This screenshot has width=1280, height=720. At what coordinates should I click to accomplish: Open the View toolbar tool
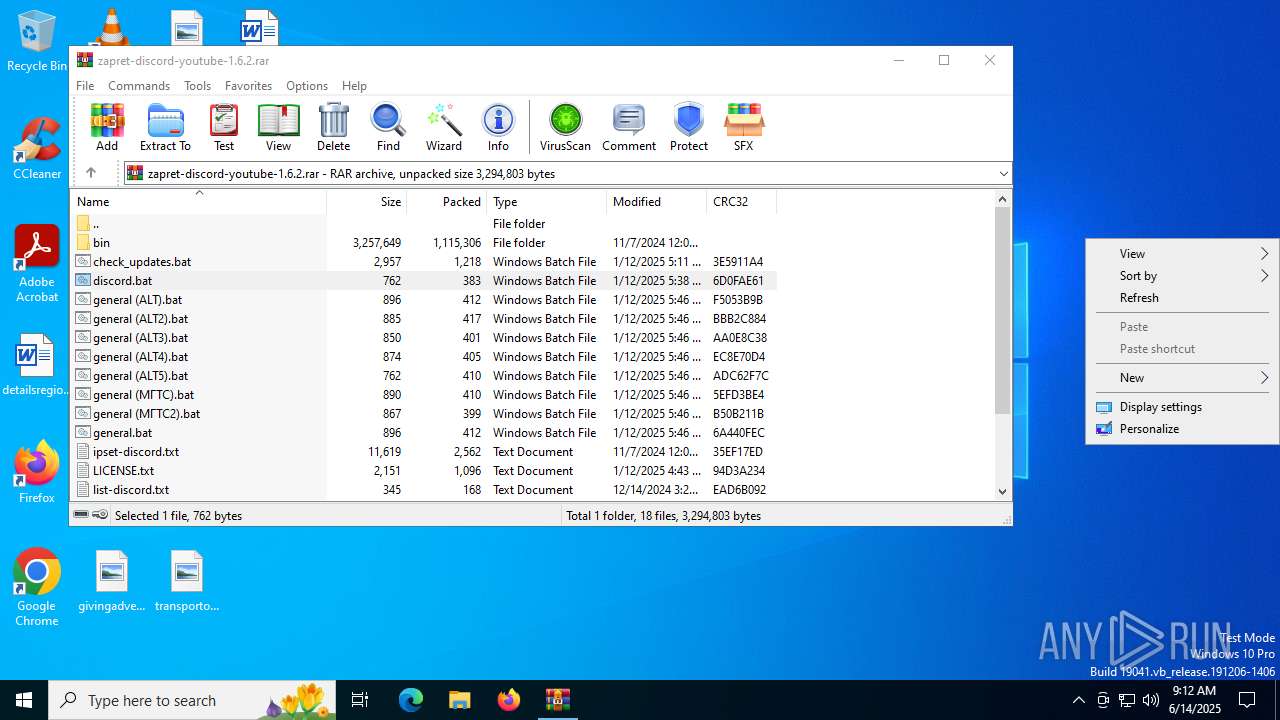tap(278, 127)
